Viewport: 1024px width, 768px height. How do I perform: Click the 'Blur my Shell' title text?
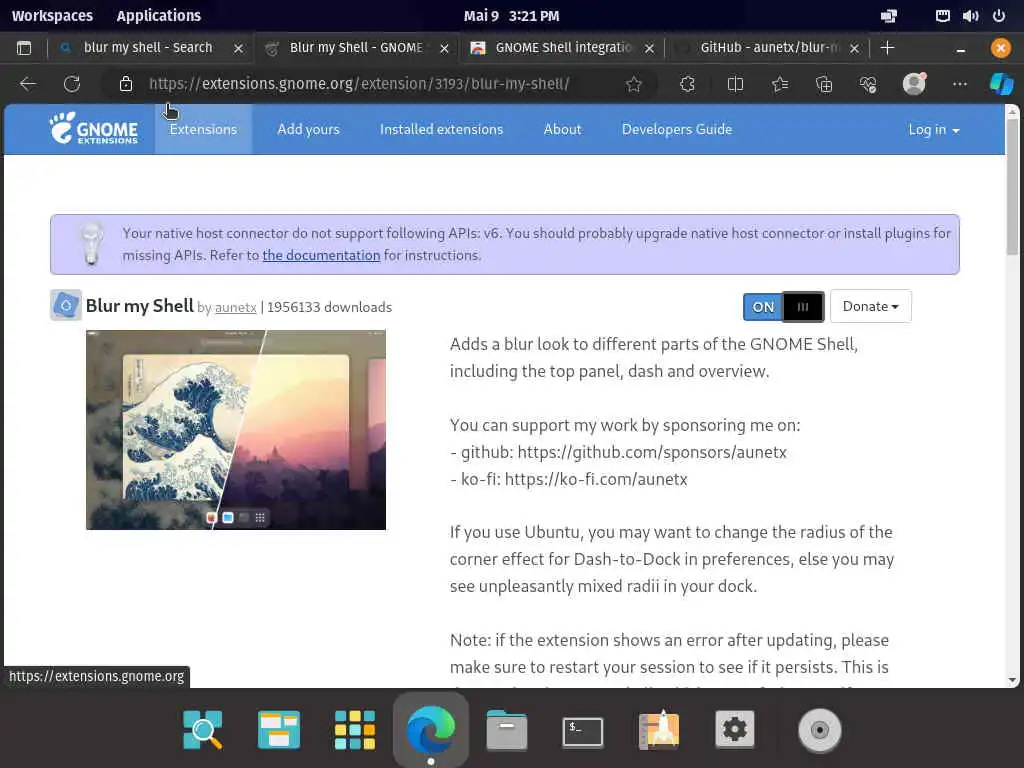(x=139, y=306)
